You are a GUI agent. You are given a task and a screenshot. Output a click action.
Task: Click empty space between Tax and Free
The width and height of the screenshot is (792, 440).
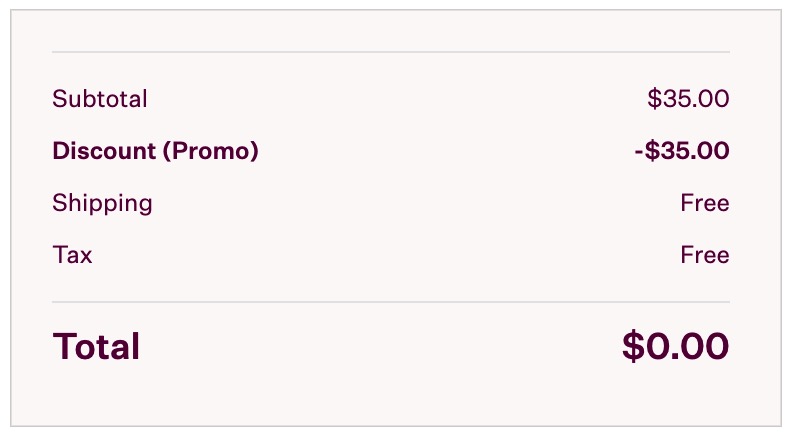[x=390, y=255]
